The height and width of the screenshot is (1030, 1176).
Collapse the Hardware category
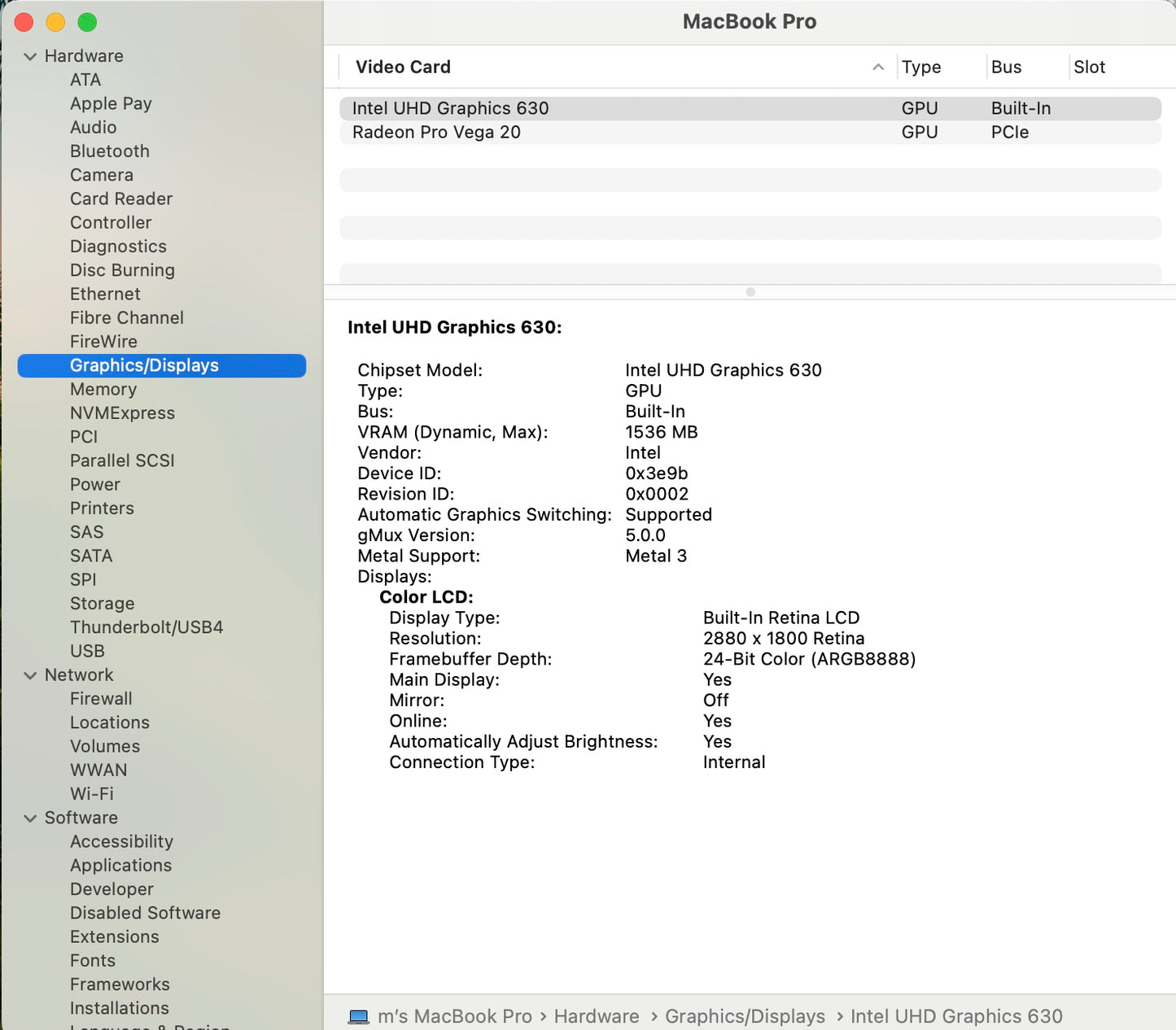point(31,56)
